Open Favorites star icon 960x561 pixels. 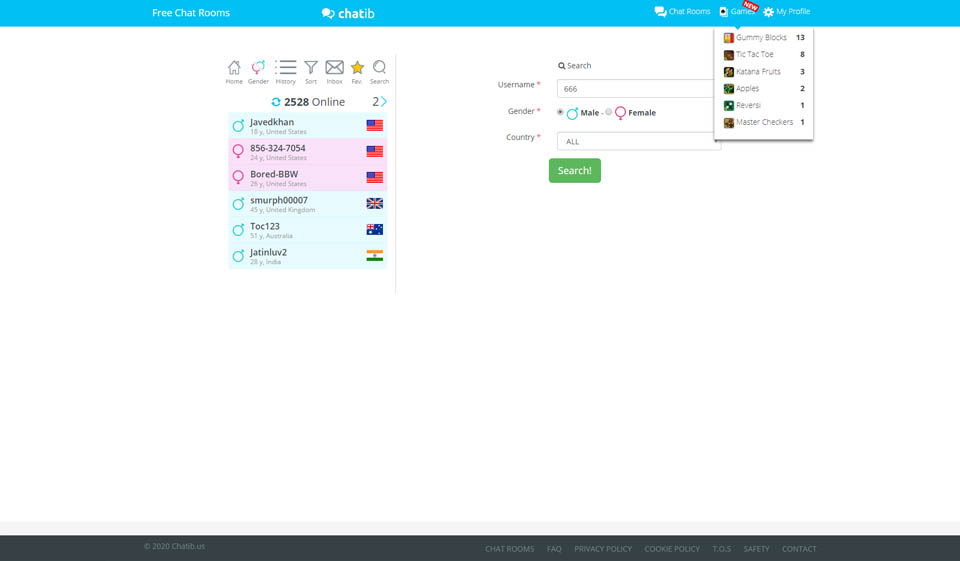(x=357, y=70)
